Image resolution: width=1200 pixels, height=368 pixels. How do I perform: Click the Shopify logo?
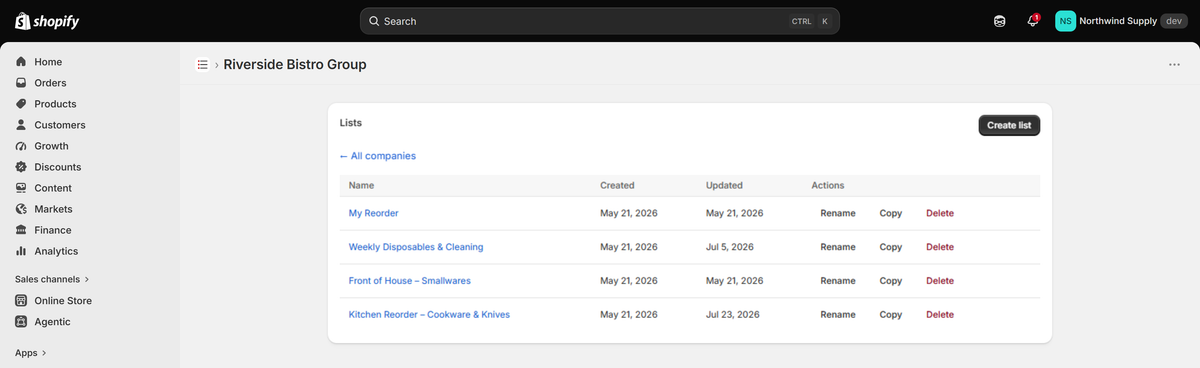[47, 21]
